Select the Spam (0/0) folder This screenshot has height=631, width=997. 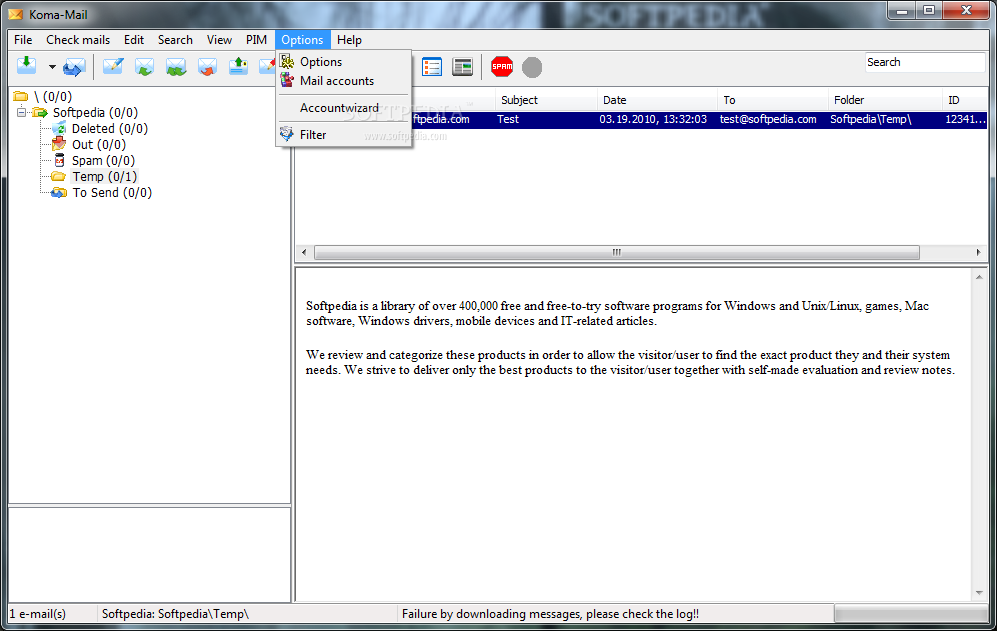(103, 160)
